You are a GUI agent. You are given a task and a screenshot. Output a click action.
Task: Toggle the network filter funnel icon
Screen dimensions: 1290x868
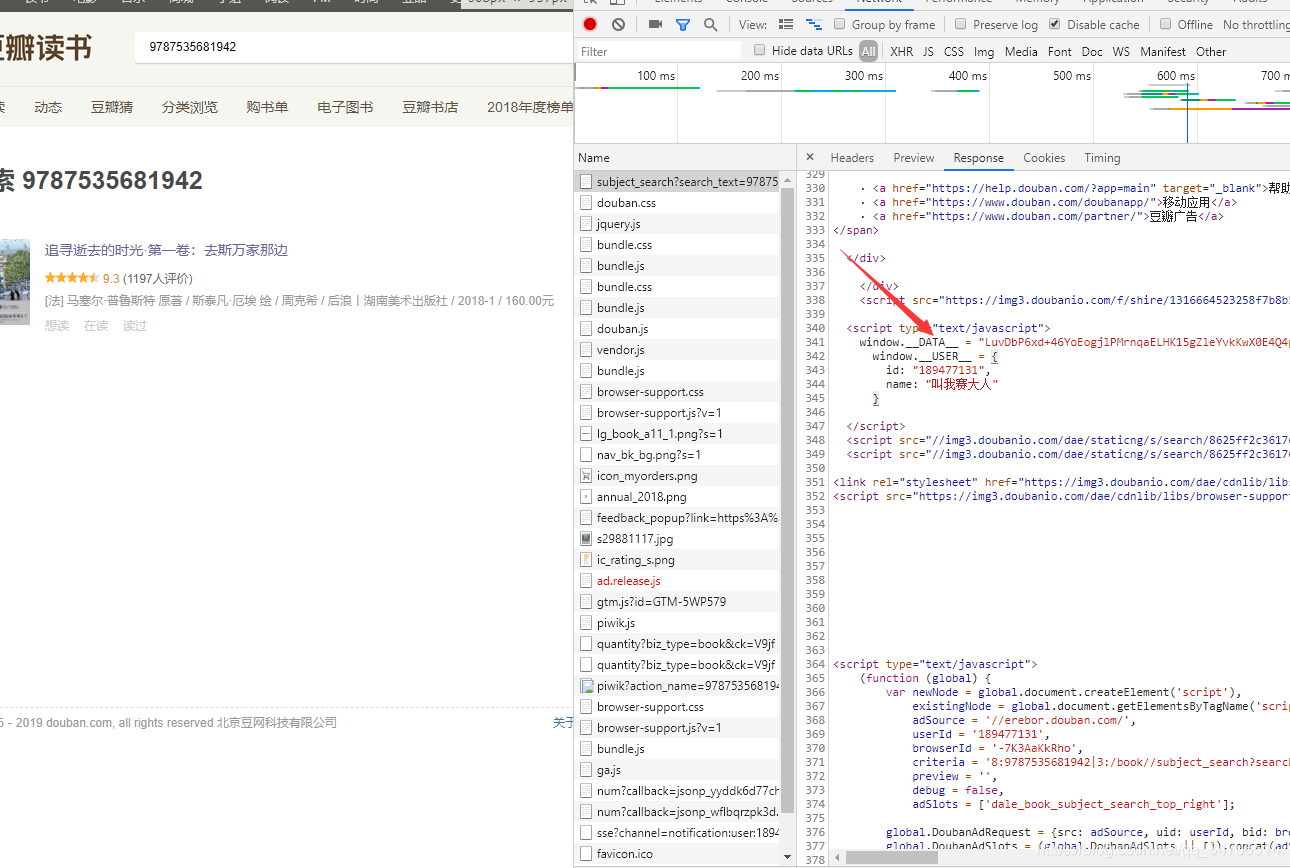(x=683, y=24)
